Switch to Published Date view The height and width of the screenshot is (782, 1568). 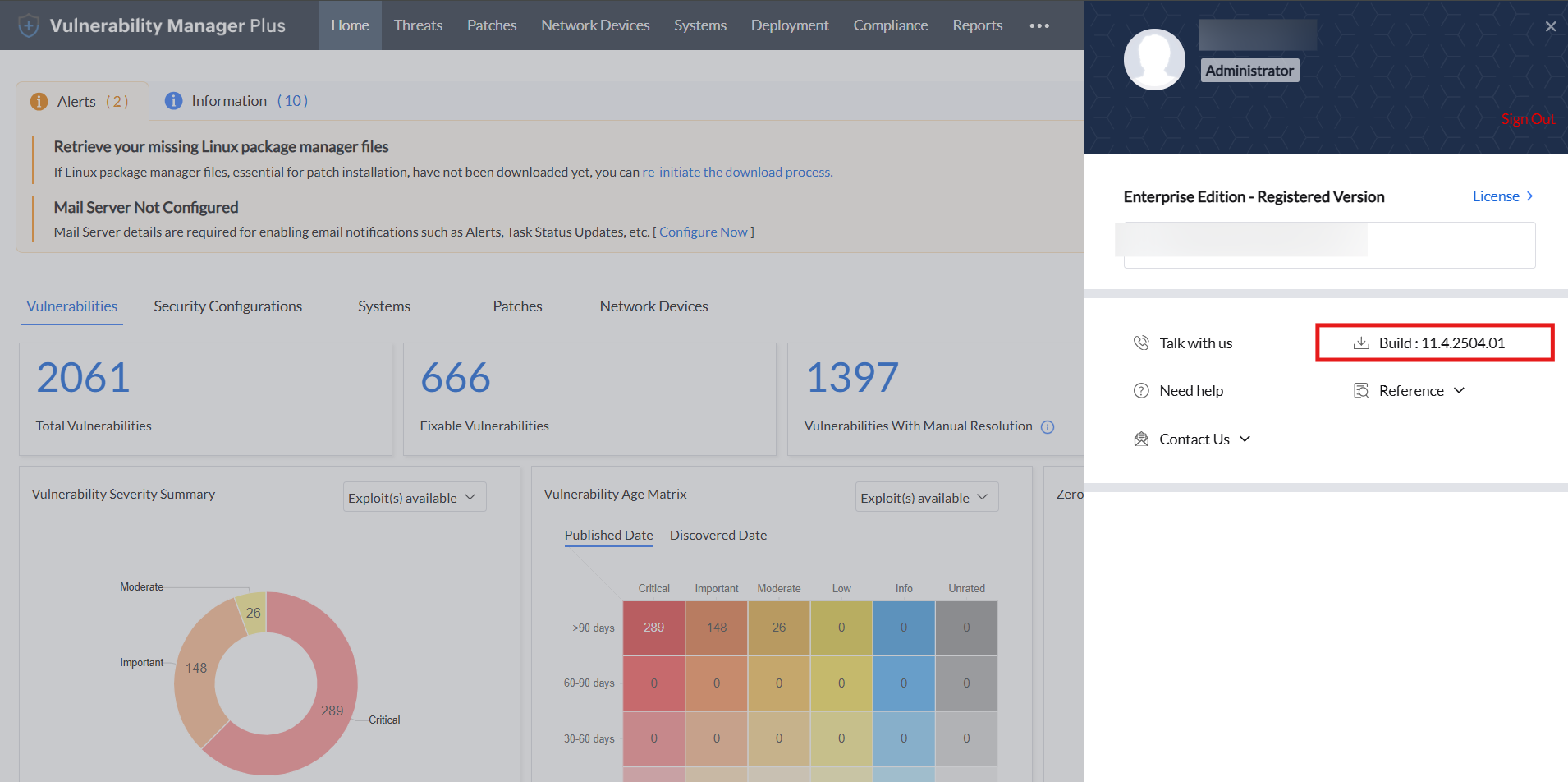(608, 536)
